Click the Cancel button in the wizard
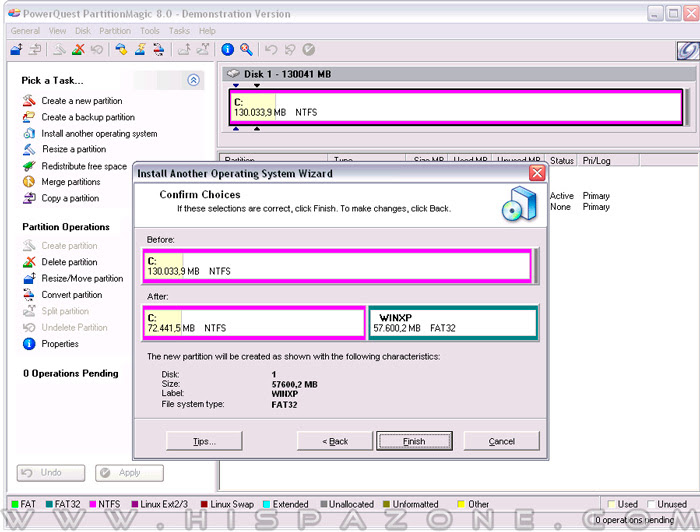 pos(501,441)
